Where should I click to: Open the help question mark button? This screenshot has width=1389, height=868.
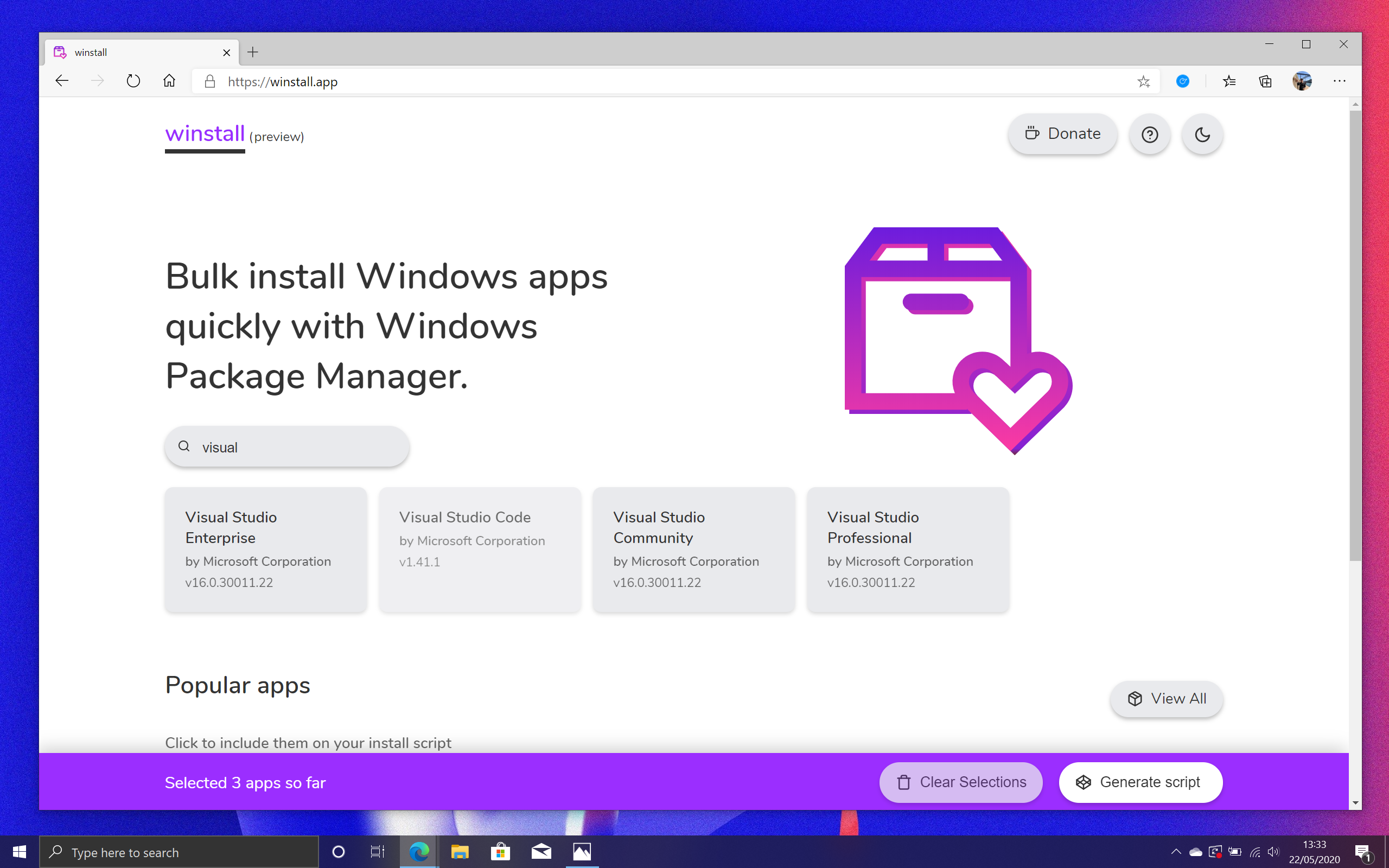coord(1149,135)
